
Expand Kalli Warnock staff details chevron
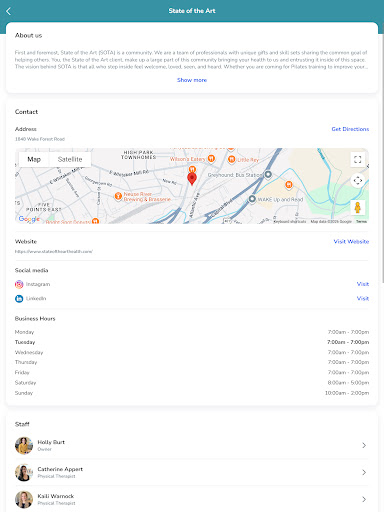(x=364, y=499)
